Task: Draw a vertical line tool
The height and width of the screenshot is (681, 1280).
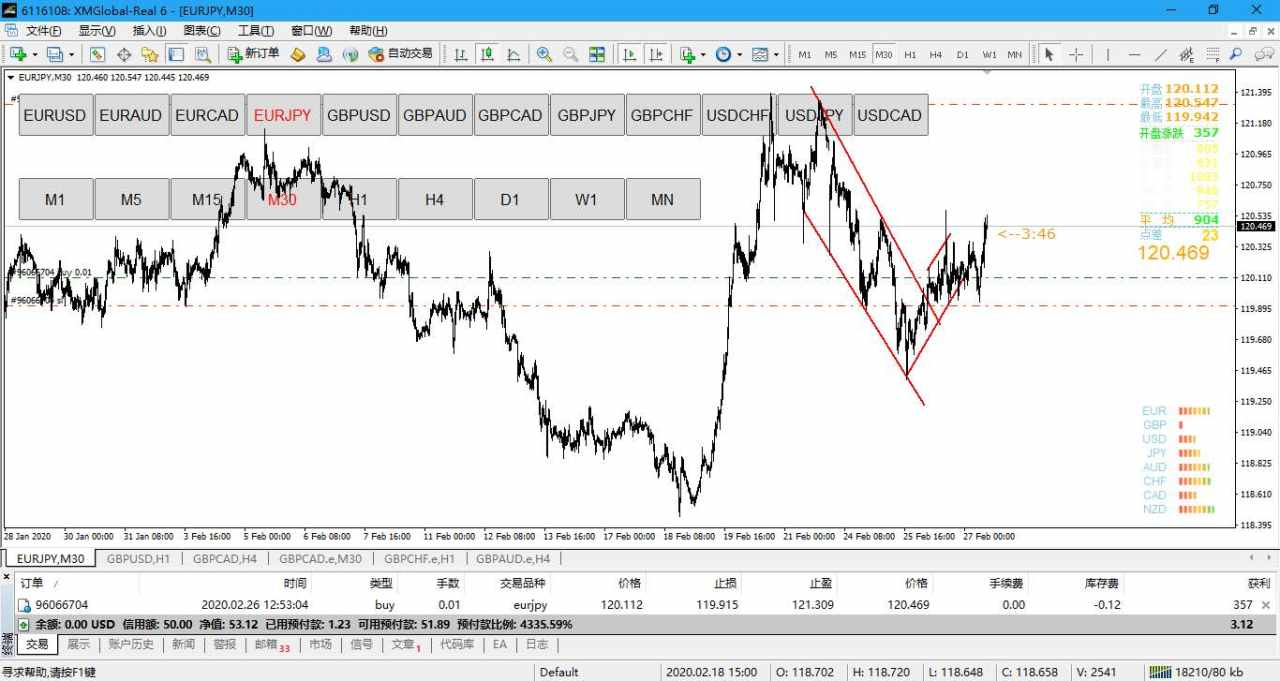Action: 1107,54
